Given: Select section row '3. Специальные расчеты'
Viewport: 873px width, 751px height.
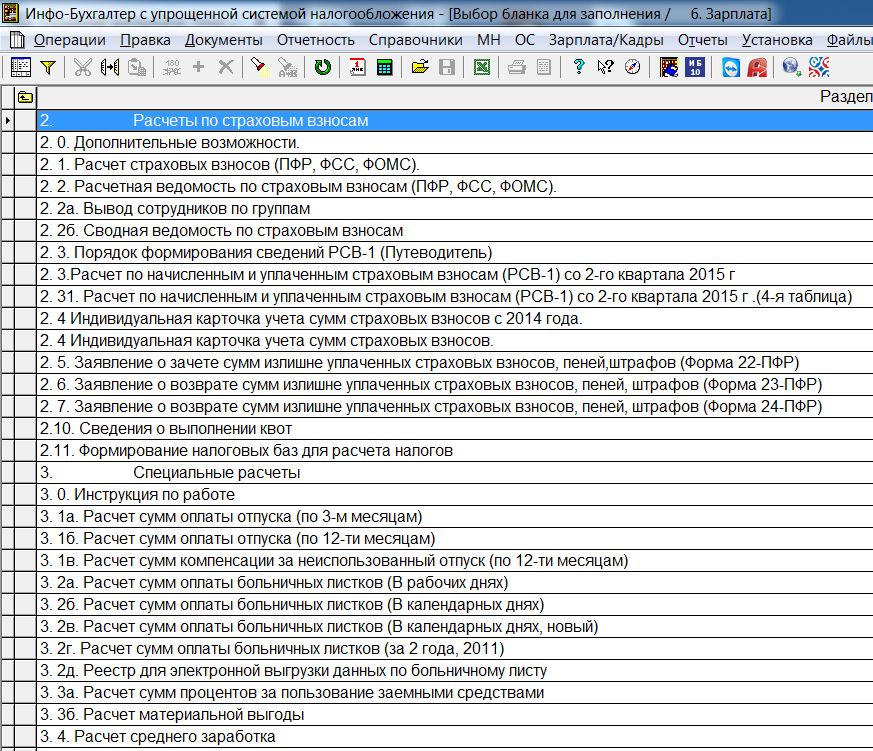Looking at the screenshot, I should pos(455,473).
